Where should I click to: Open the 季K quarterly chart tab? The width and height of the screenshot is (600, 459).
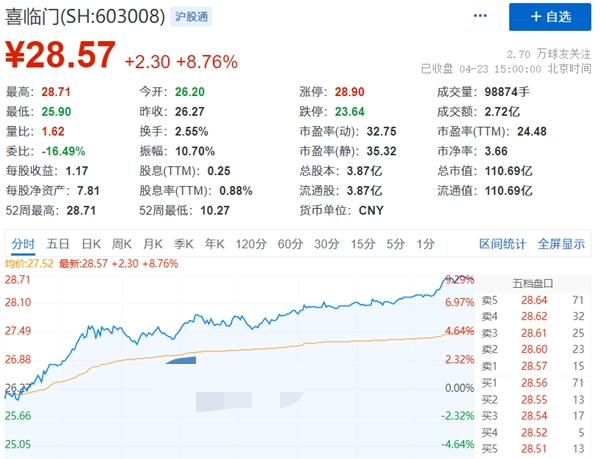coord(183,243)
